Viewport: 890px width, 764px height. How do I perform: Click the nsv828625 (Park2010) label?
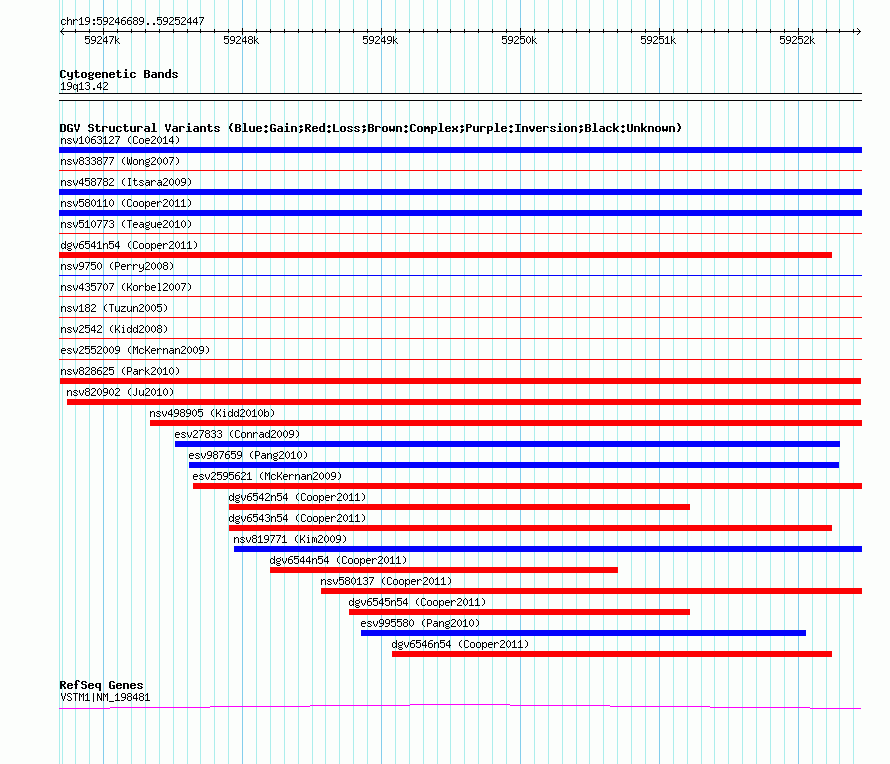pos(120,371)
